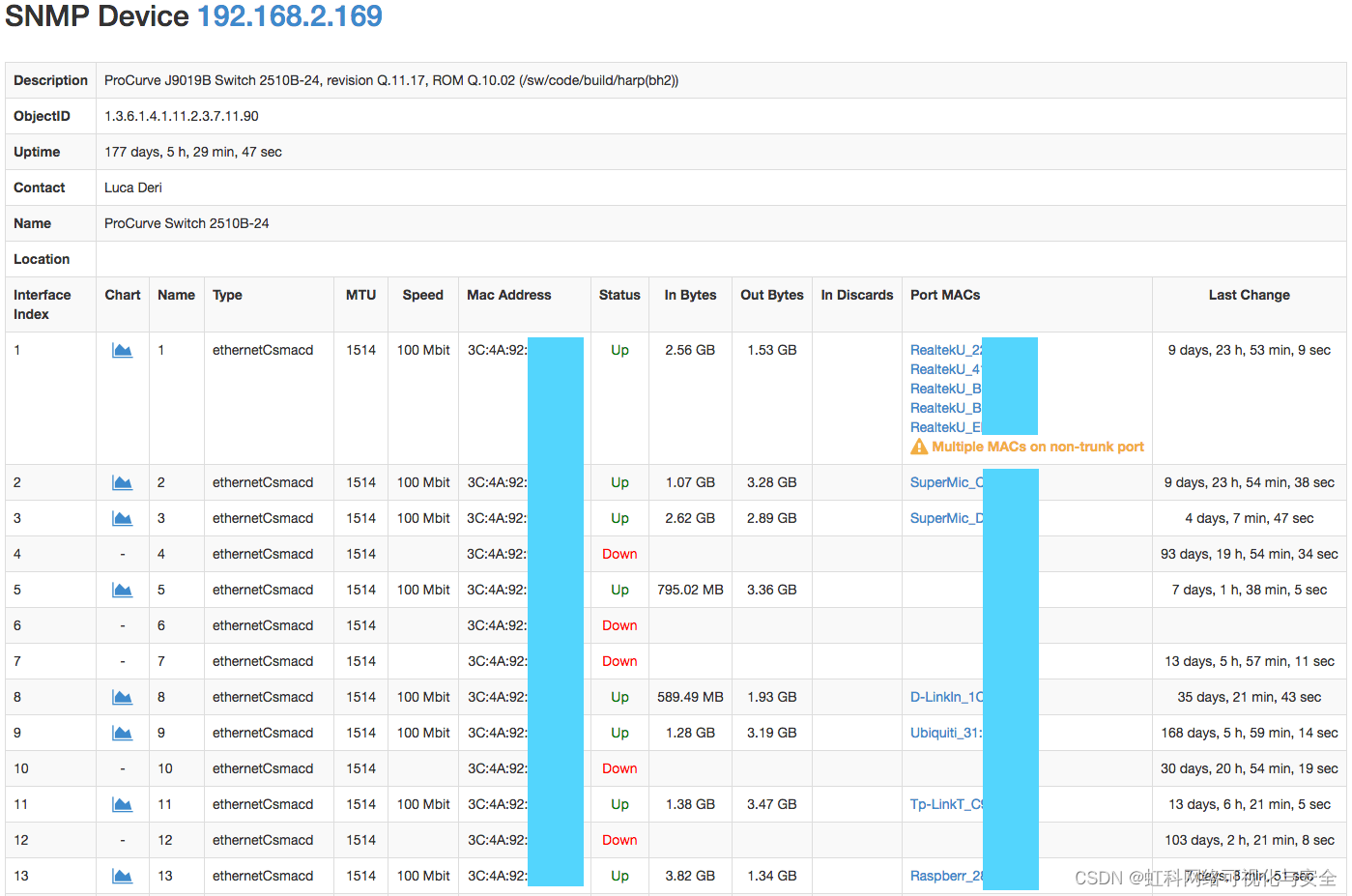The width and height of the screenshot is (1352, 896).
Task: Open the D-LinkIn port MAC link
Action: tap(947, 697)
